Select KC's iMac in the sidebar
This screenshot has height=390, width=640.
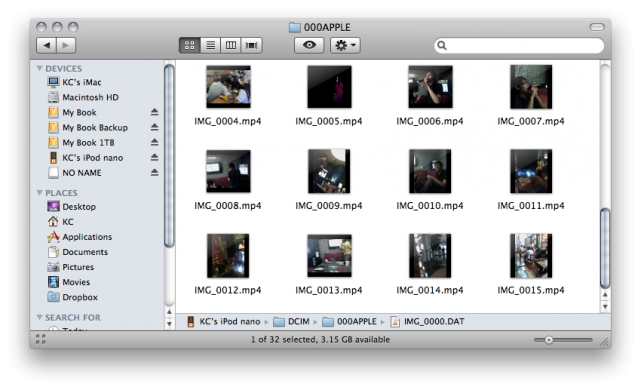(82, 82)
